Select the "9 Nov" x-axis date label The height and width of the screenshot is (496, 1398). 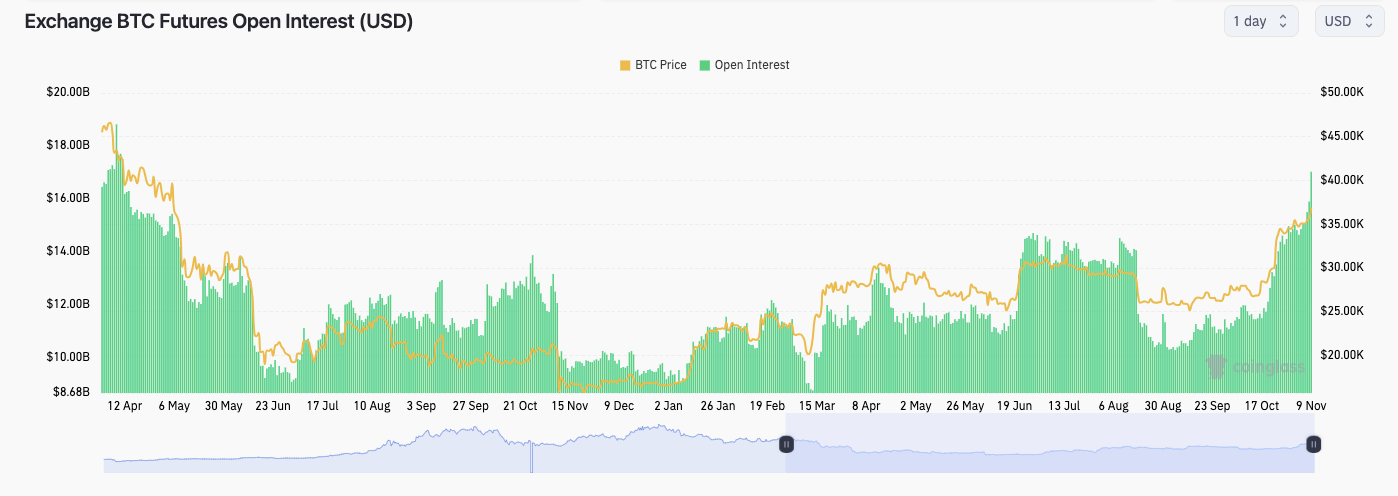pyautogui.click(x=1310, y=406)
